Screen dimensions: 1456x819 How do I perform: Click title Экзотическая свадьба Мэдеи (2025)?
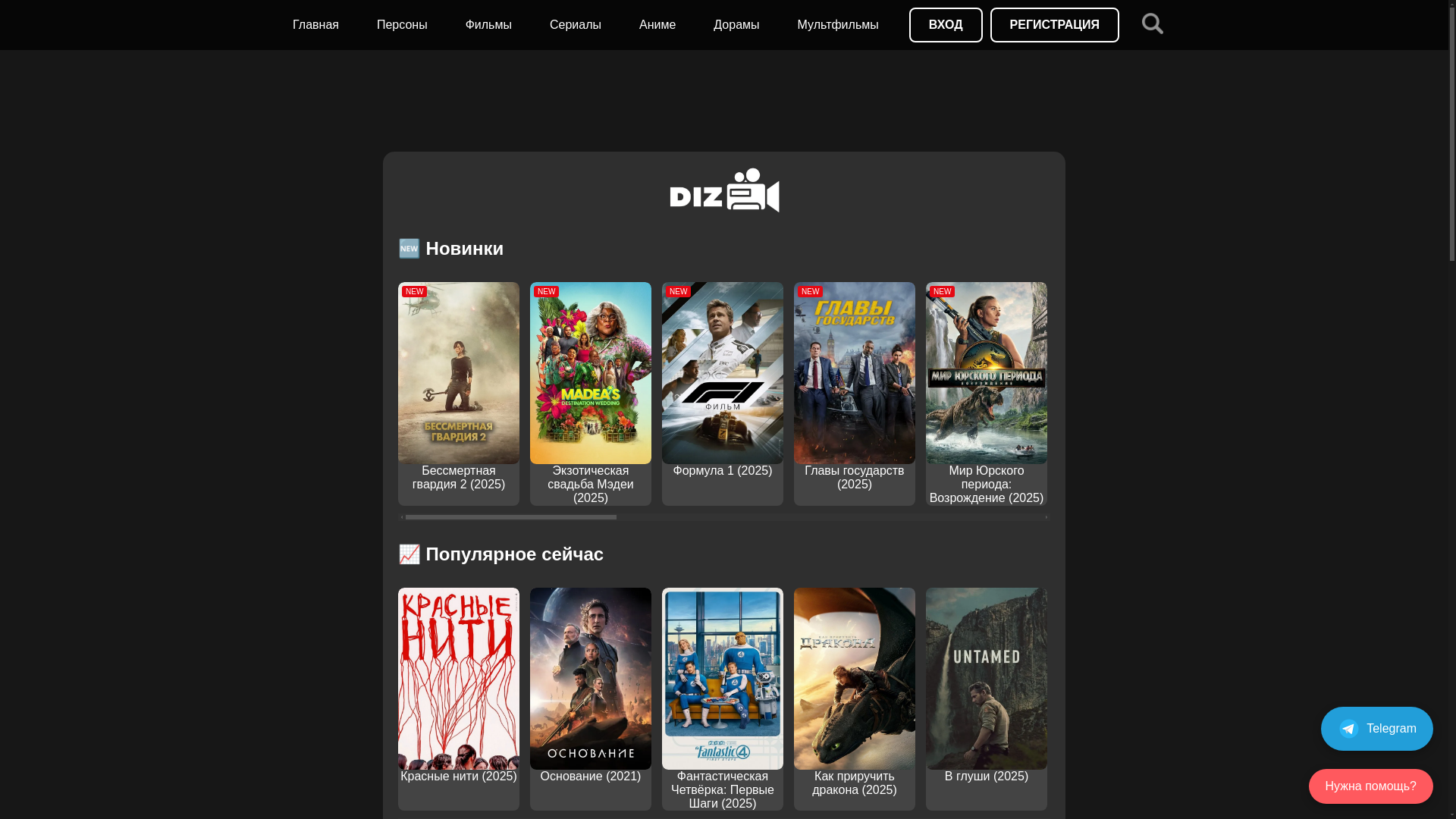pyautogui.click(x=591, y=485)
